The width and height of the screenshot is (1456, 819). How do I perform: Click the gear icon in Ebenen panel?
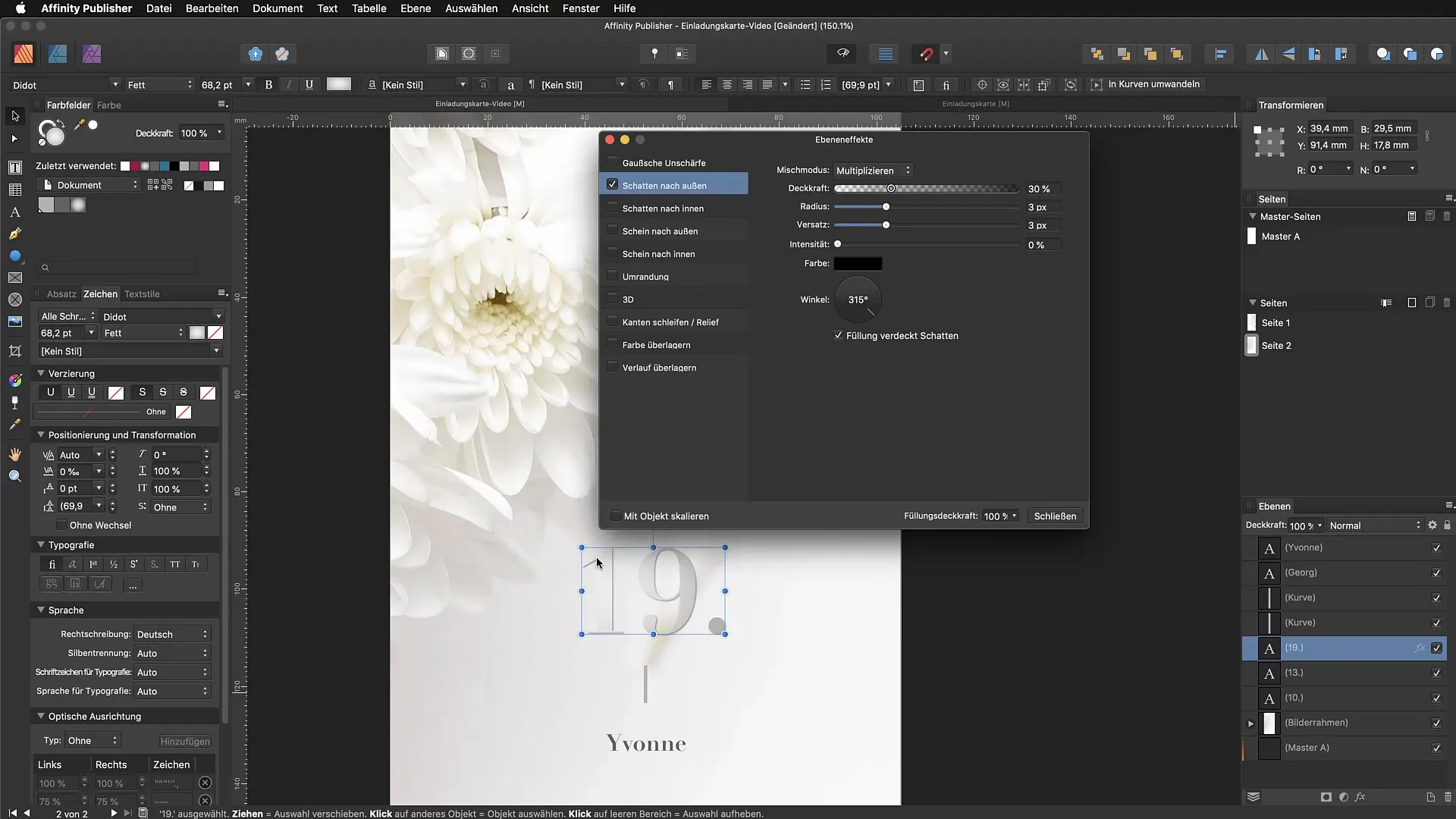click(x=1432, y=525)
